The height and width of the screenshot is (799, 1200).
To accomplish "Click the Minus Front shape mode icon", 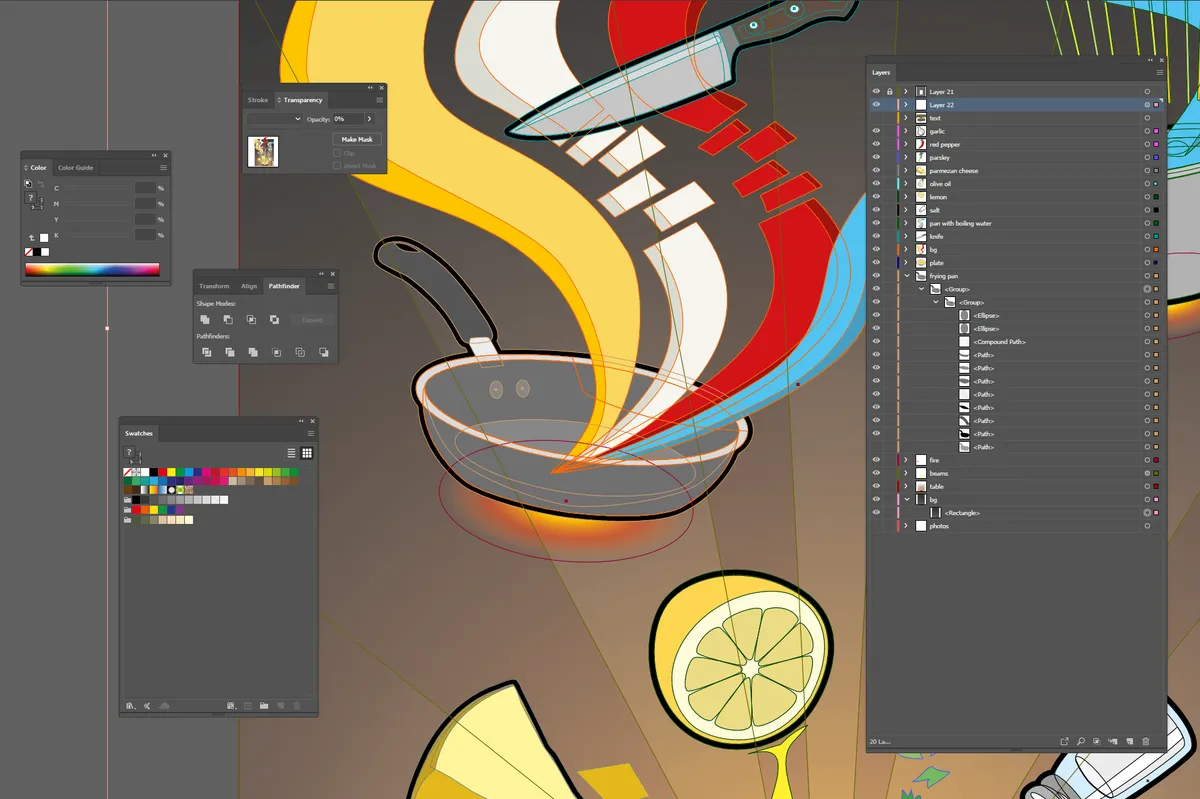I will click(x=228, y=319).
